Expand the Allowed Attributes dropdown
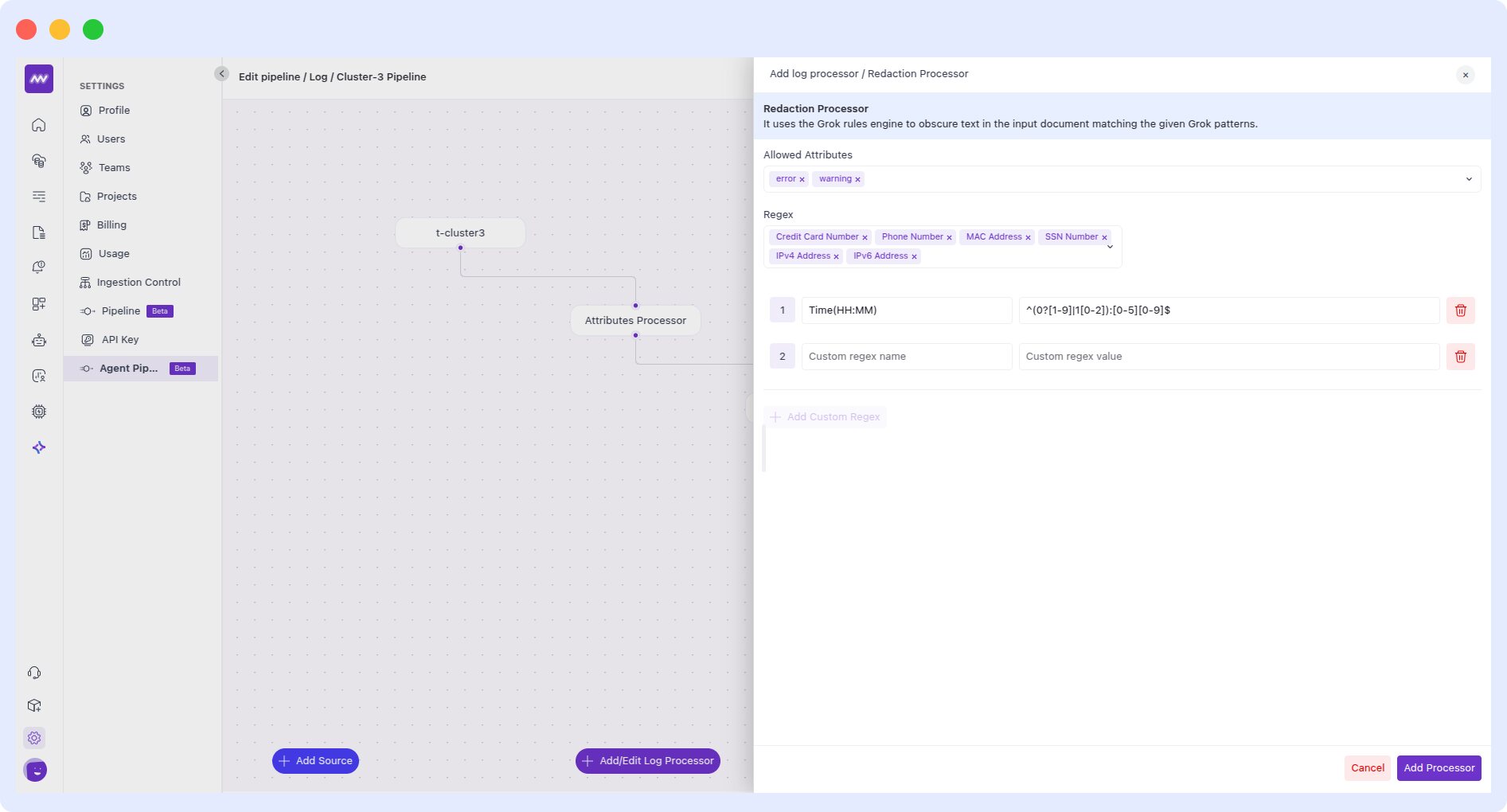The image size is (1507, 812). pos(1468,179)
